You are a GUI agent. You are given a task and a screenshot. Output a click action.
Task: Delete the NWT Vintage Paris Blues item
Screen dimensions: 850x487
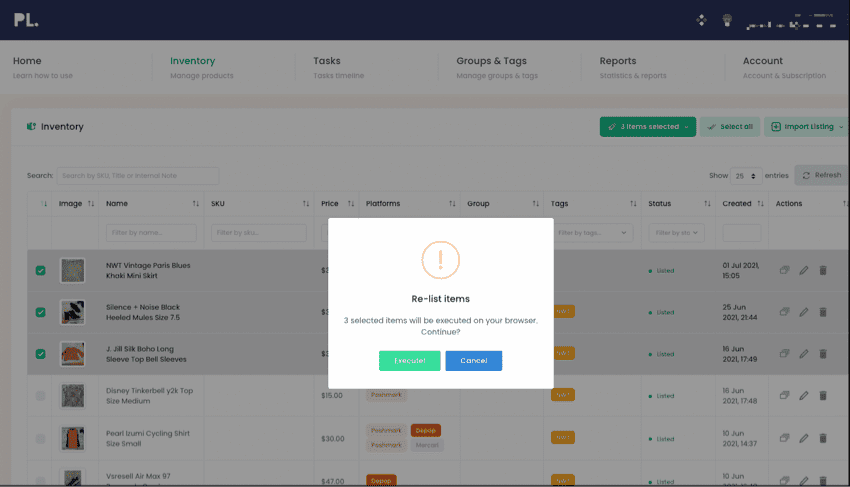coord(823,270)
